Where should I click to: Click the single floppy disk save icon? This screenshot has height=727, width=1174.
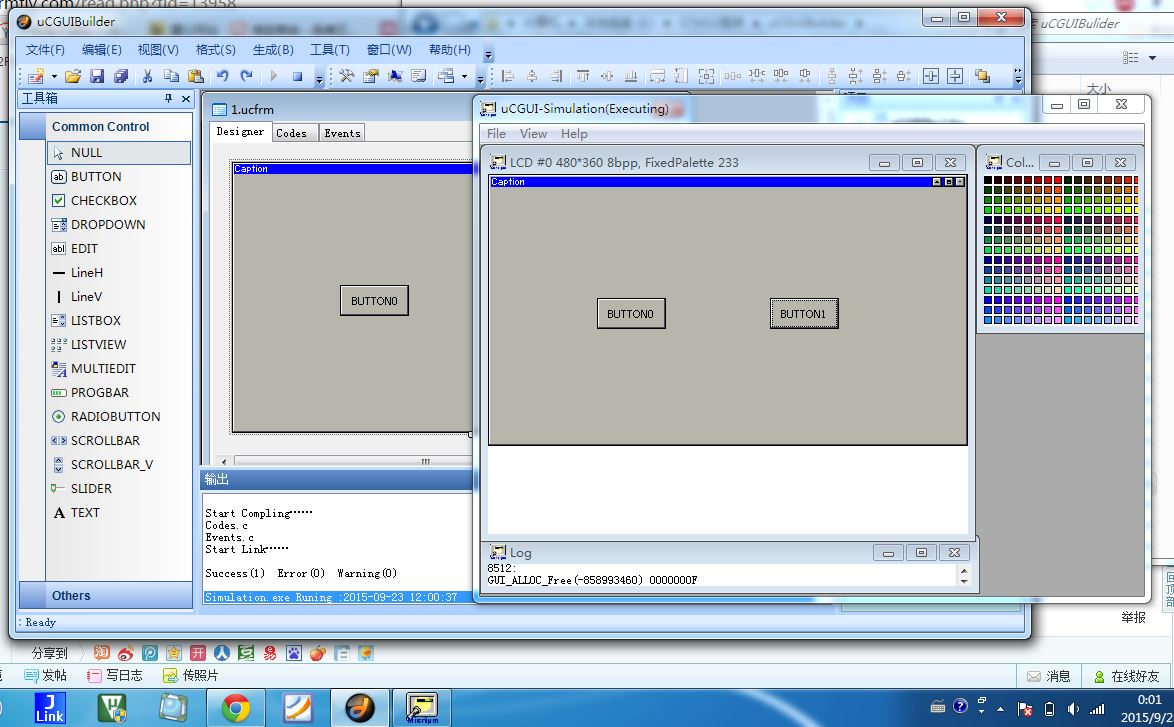97,76
